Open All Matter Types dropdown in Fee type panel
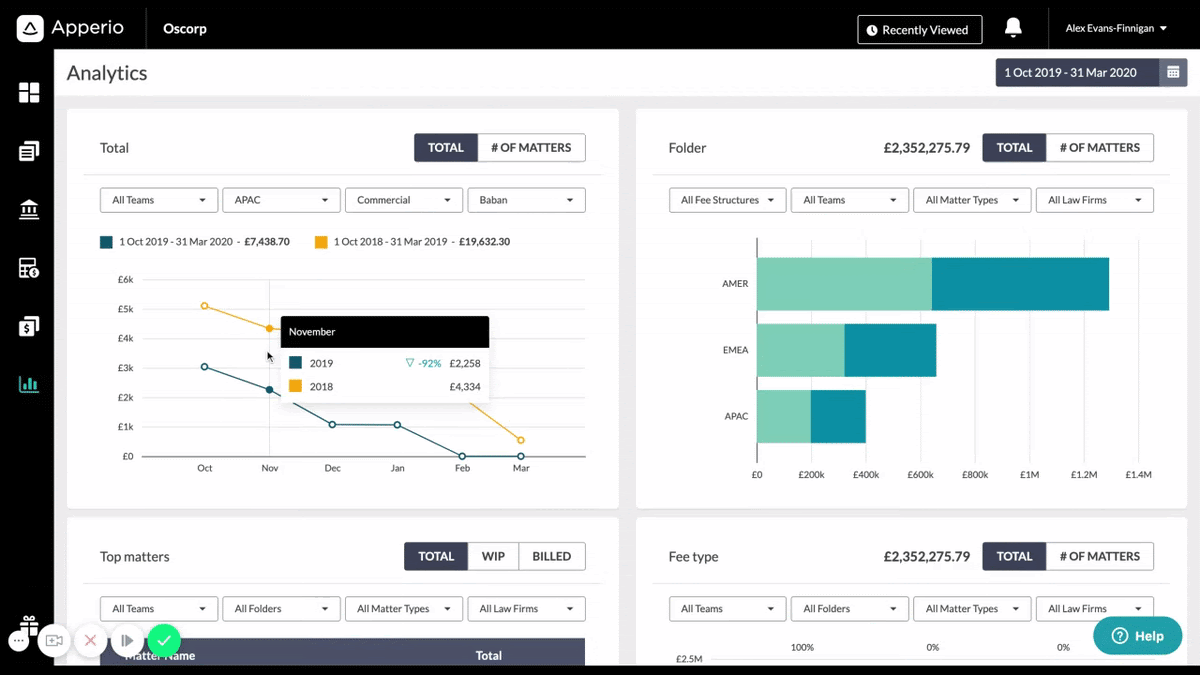 coord(972,609)
